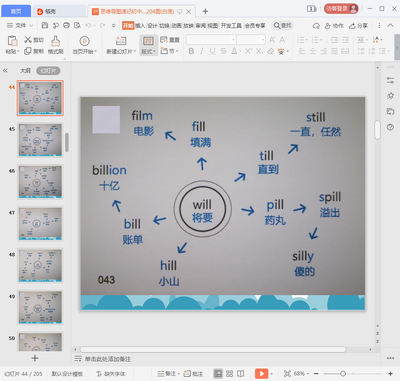The image size is (400, 381).
Task: Switch to the Outline (大纲) pane tab
Action: click(25, 71)
